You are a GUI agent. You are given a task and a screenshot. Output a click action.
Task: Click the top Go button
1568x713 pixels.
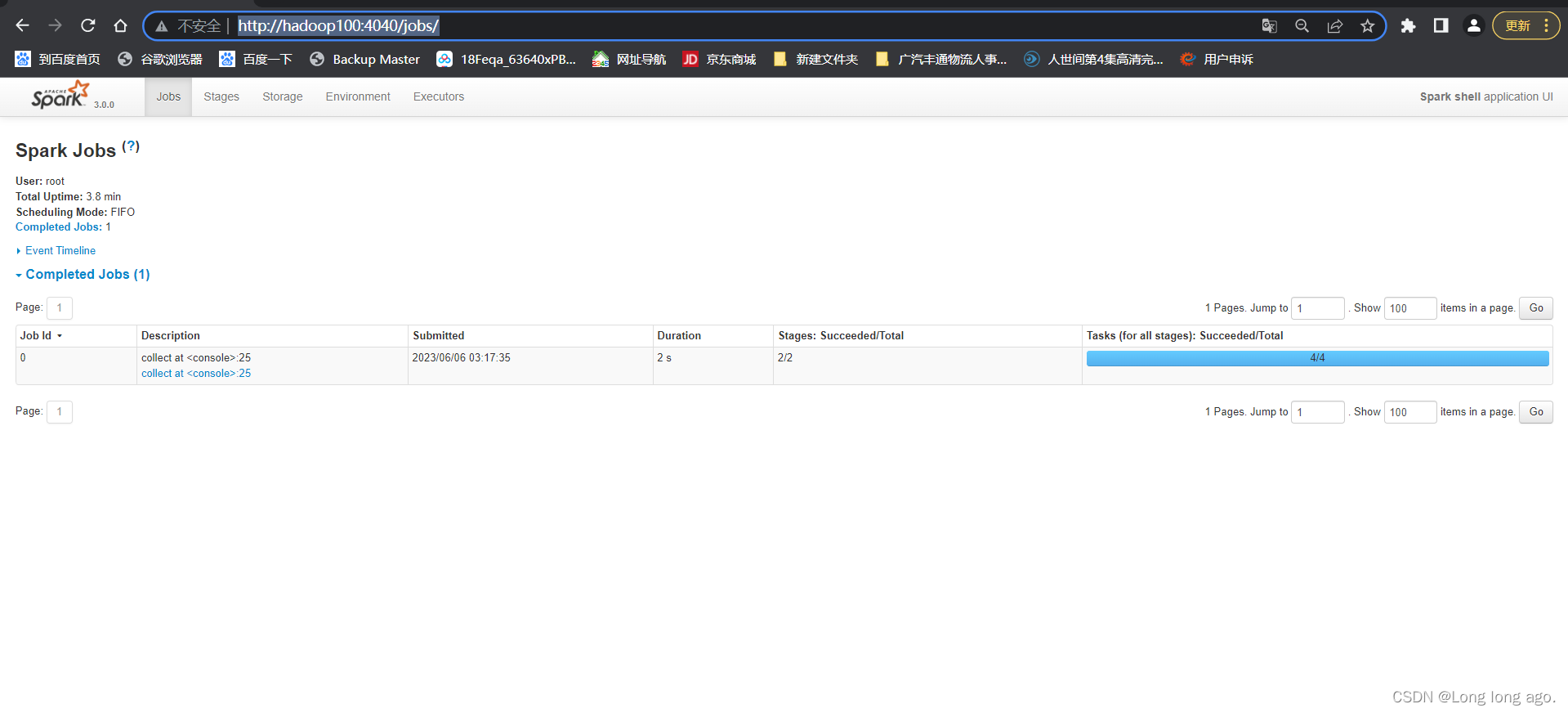[1536, 308]
